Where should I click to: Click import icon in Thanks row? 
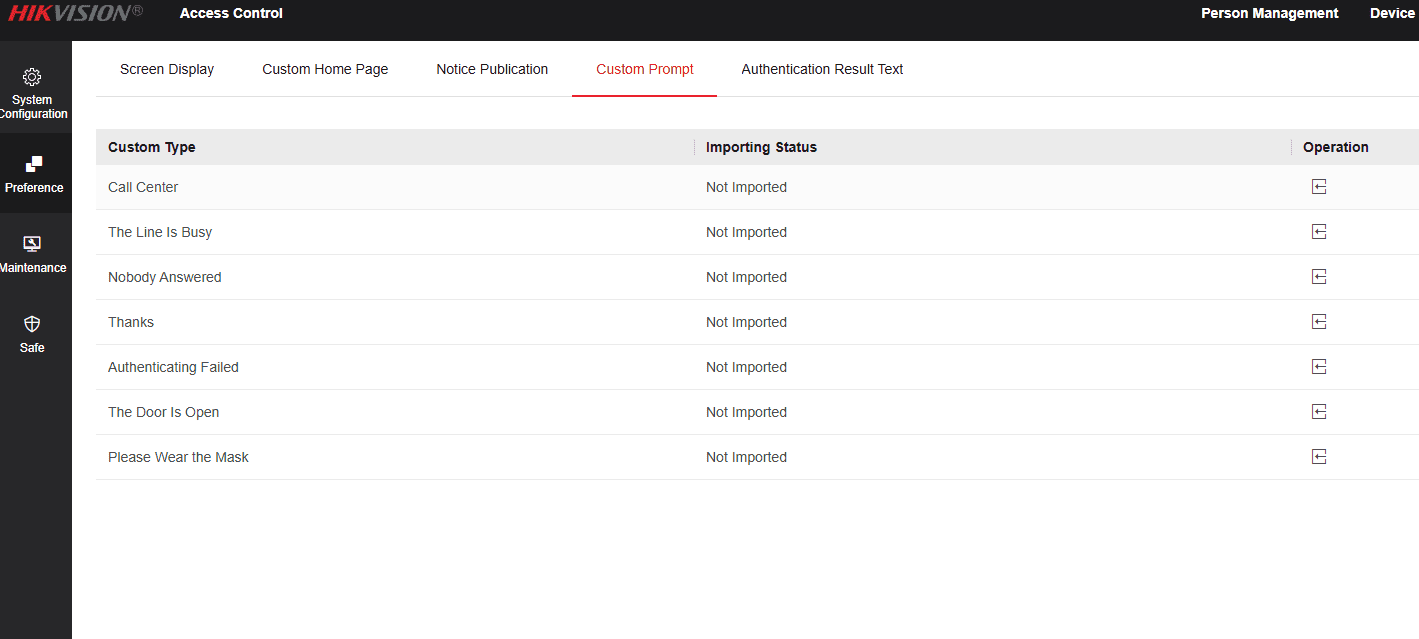point(1319,322)
